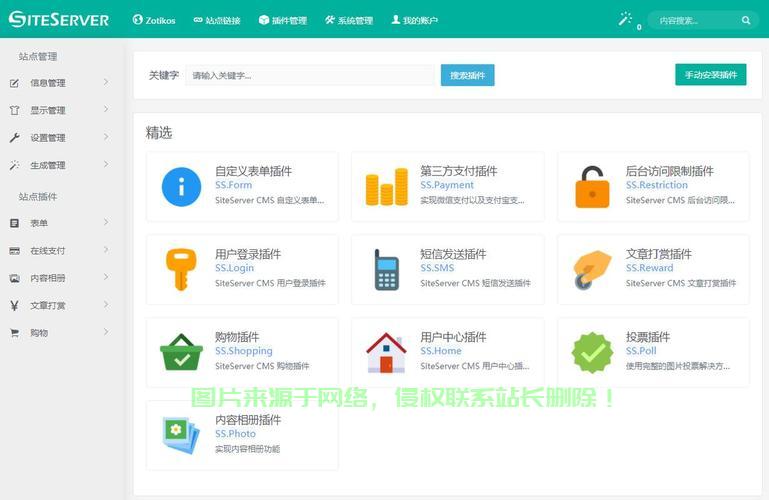Open the SS.Photo link
Screen dimensions: 769x500
tap(235, 433)
